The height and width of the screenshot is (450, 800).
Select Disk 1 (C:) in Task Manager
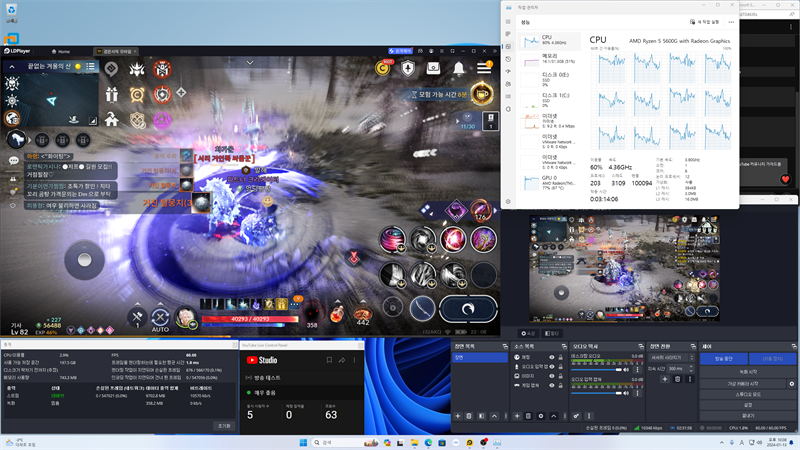pos(550,99)
